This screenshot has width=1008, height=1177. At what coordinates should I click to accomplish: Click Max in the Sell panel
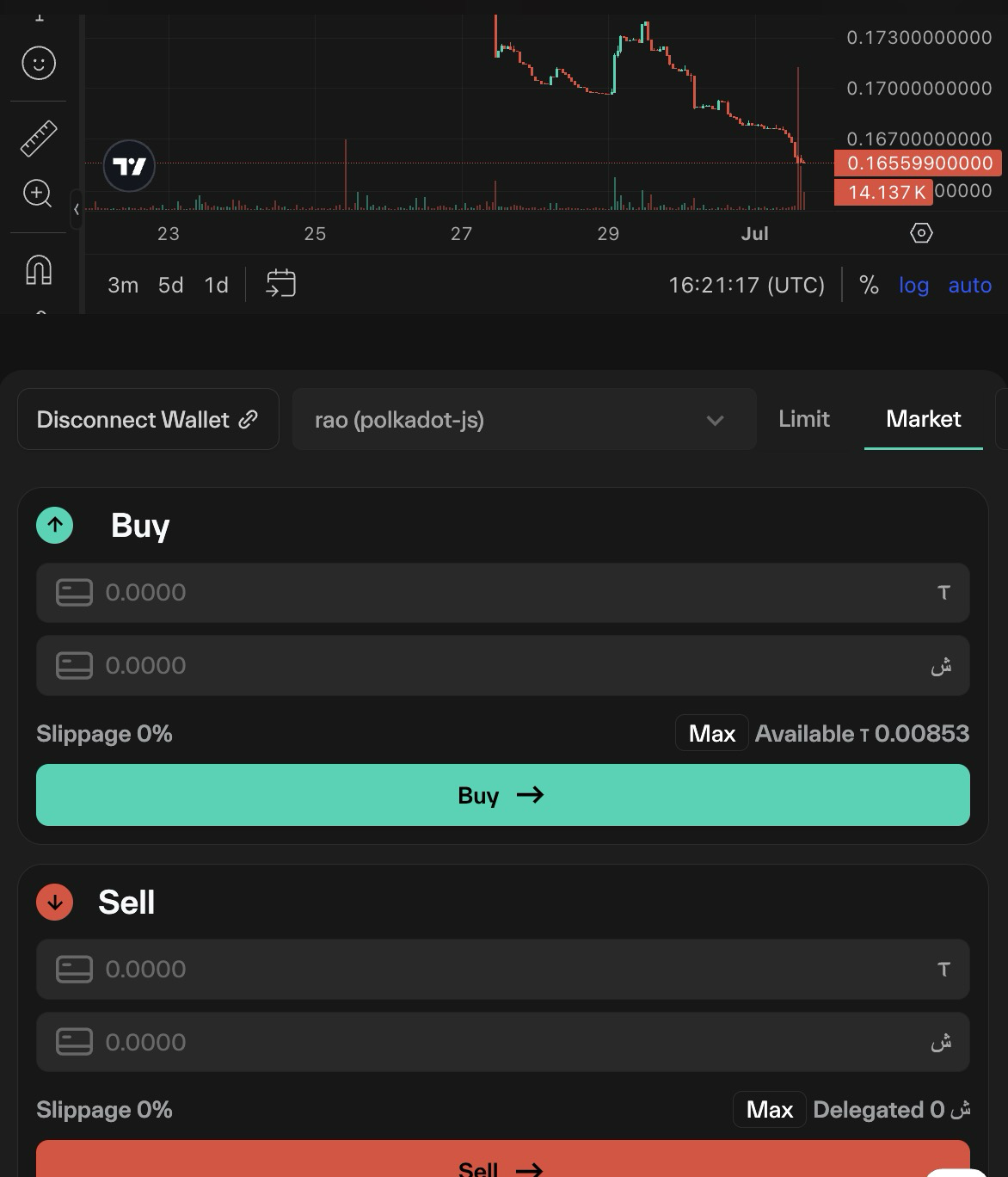tap(770, 1110)
